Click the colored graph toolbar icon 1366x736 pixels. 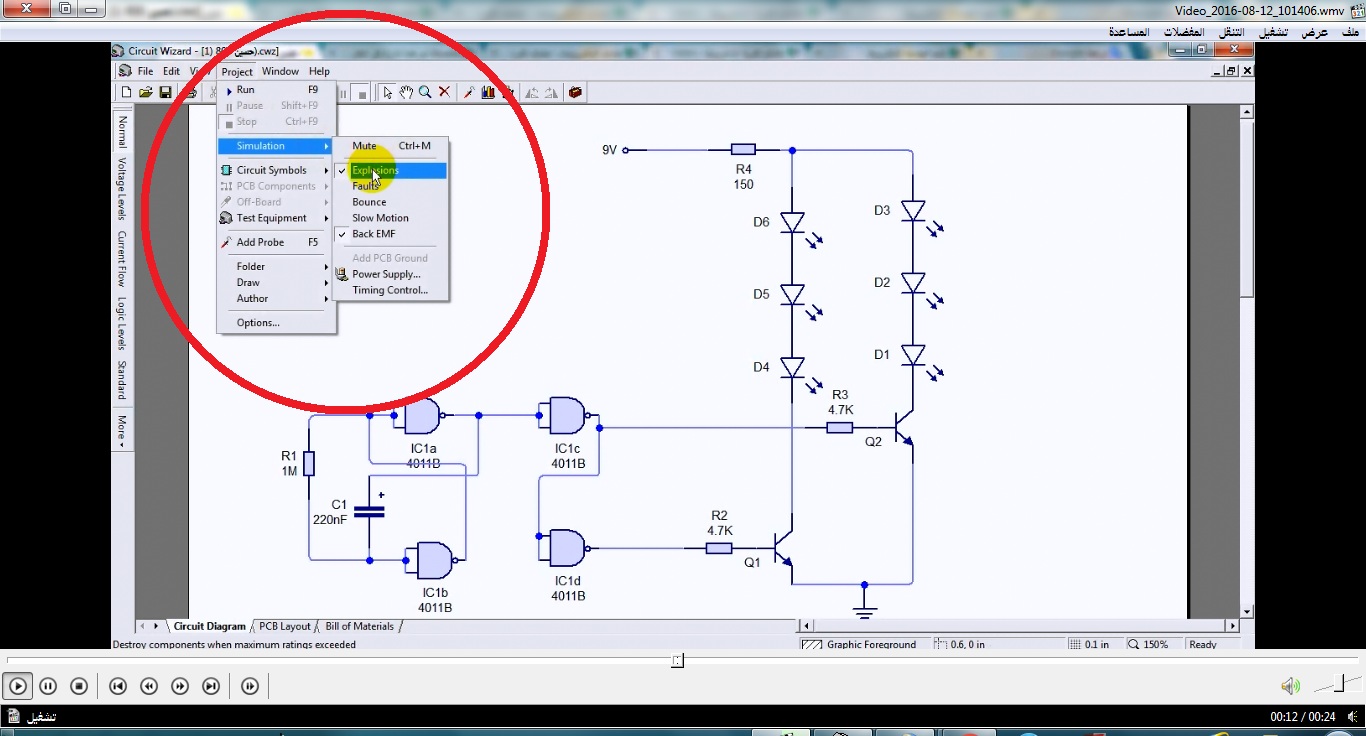pyautogui.click(x=488, y=92)
